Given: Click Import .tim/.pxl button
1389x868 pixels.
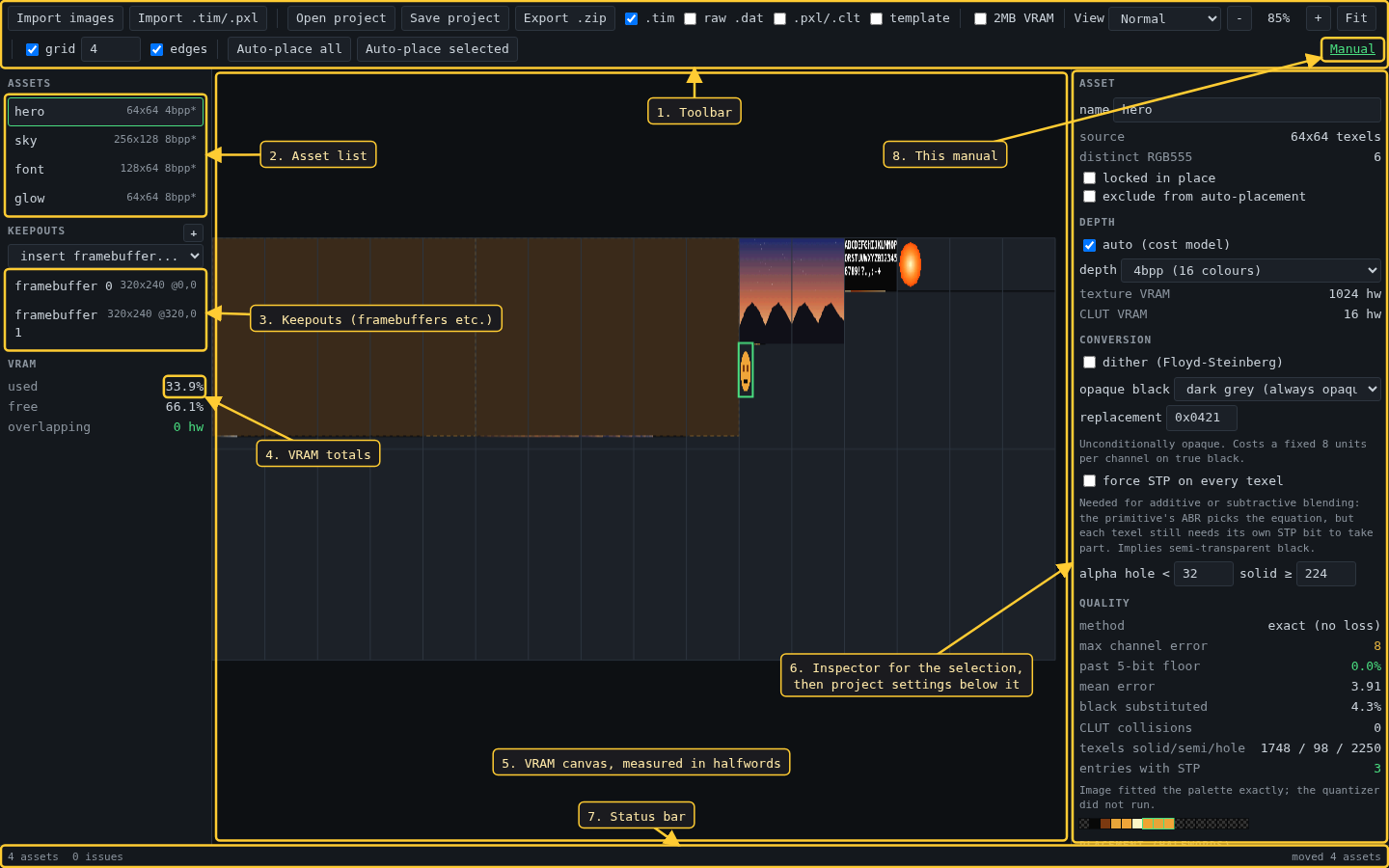Looking at the screenshot, I should coord(198,18).
